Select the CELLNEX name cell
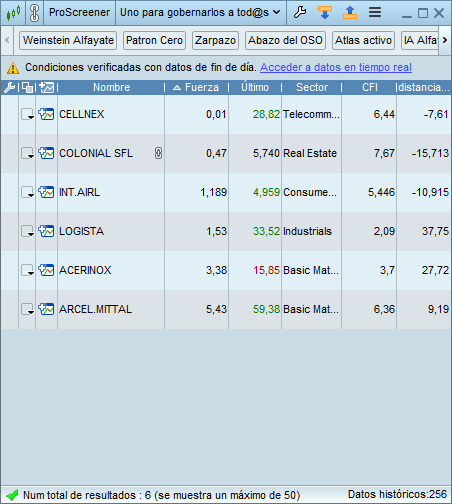Screen dimensions: 452x504 [x=111, y=114]
